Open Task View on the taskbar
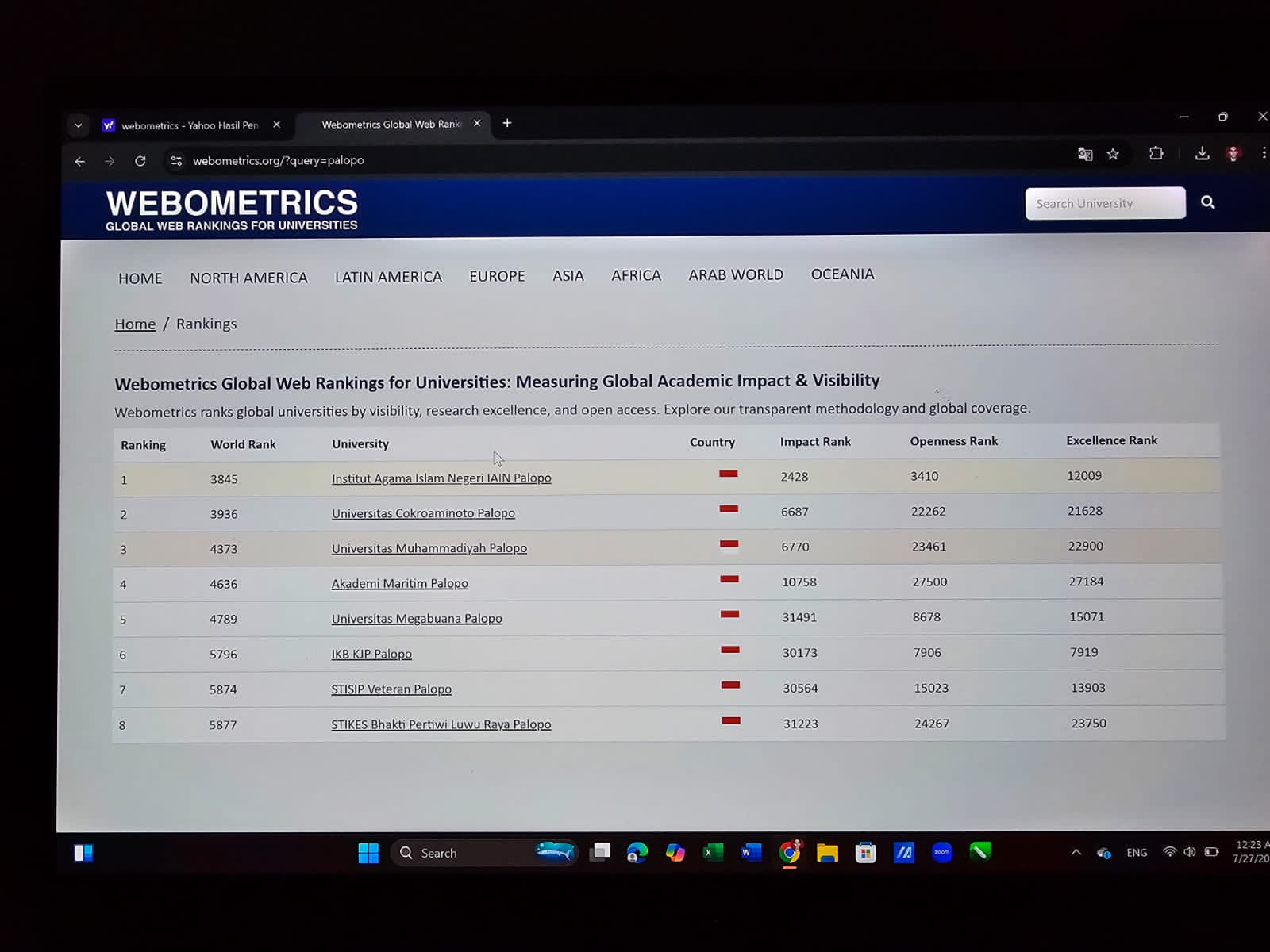Image resolution: width=1270 pixels, height=952 pixels. (x=600, y=852)
